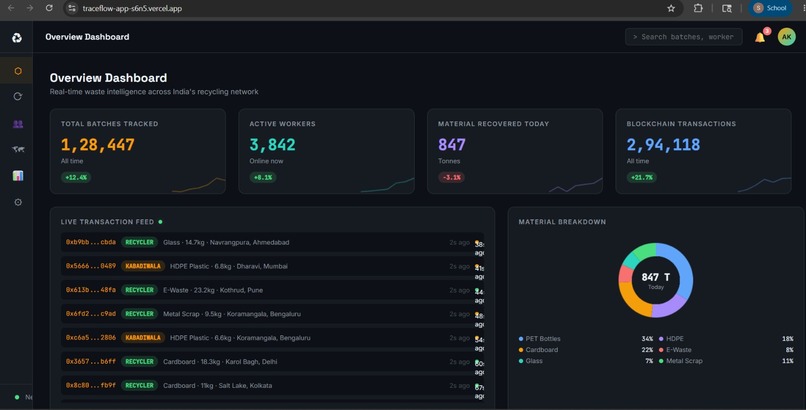Click RECYCLER tag on the E-Waste Pune row

(x=139, y=290)
